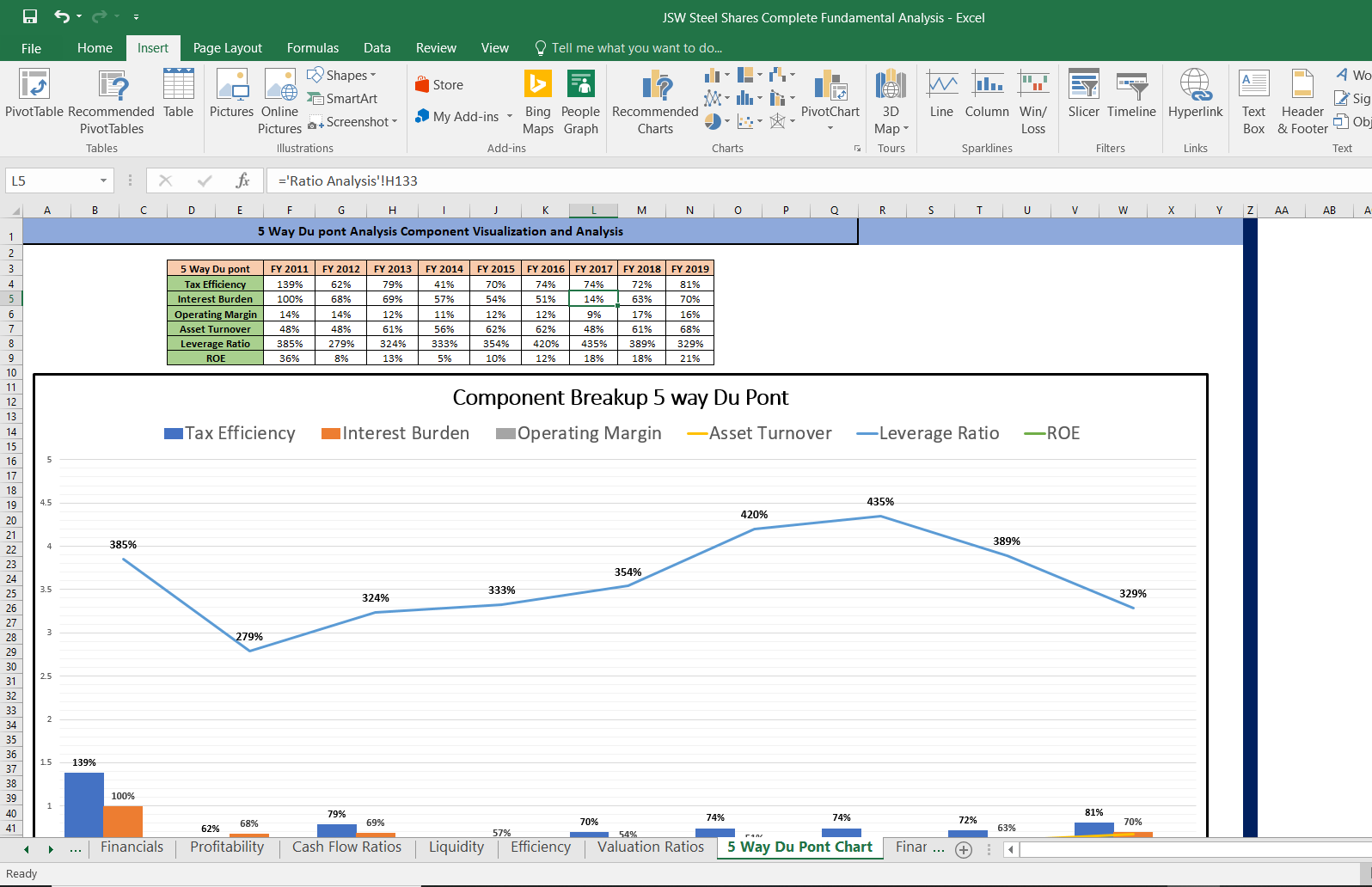Open Recommended Charts
Image resolution: width=1372 pixels, height=887 pixels.
point(656,102)
